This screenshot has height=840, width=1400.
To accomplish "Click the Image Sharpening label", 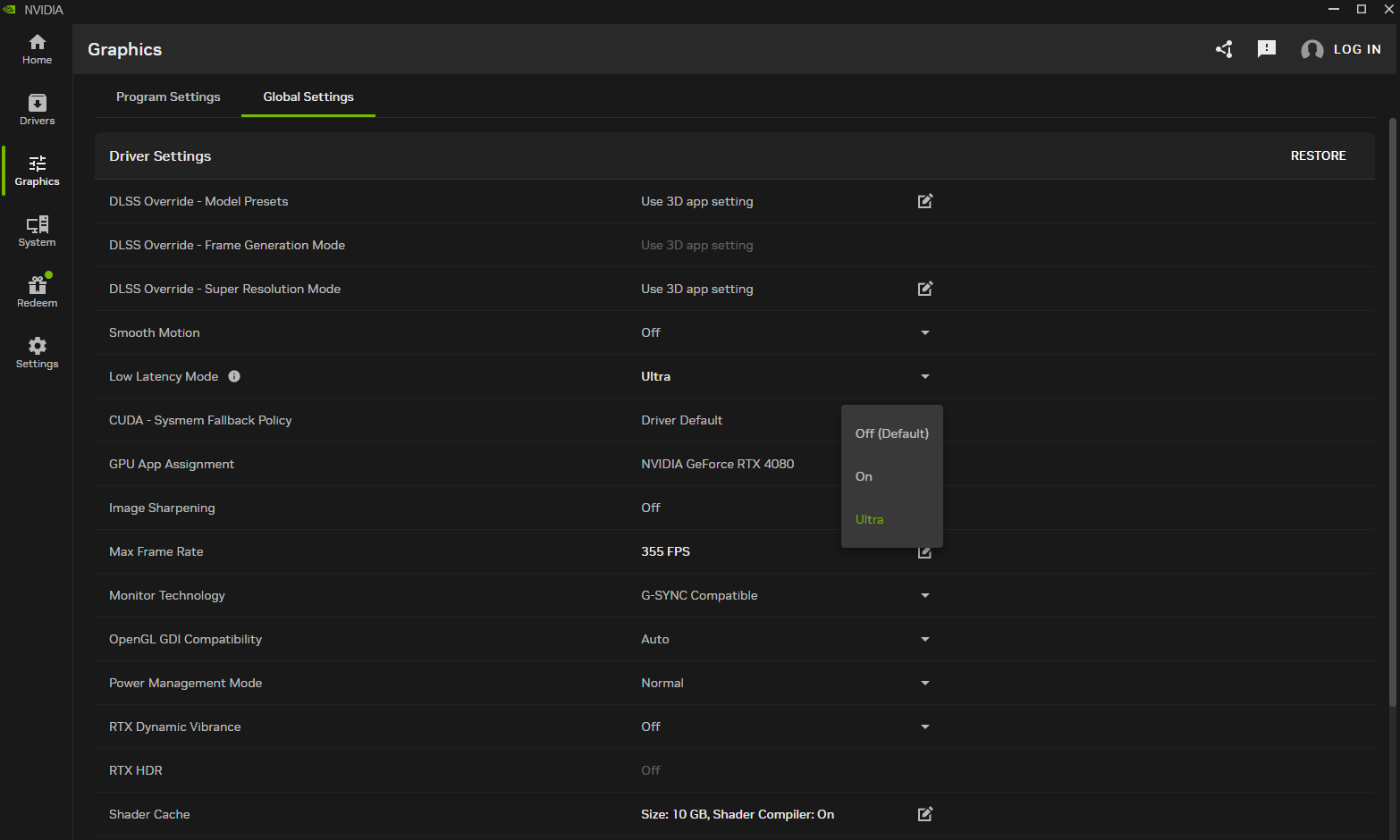I will [x=162, y=508].
